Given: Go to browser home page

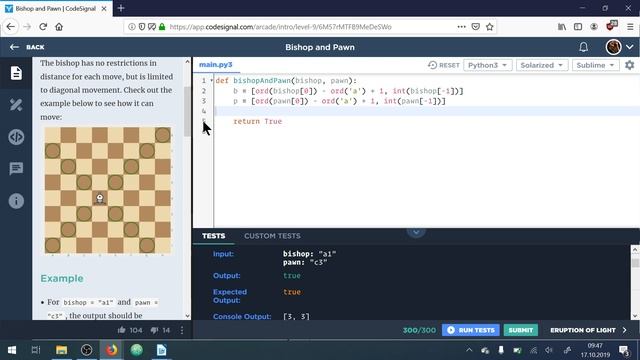Looking at the screenshot, I should [59, 27].
